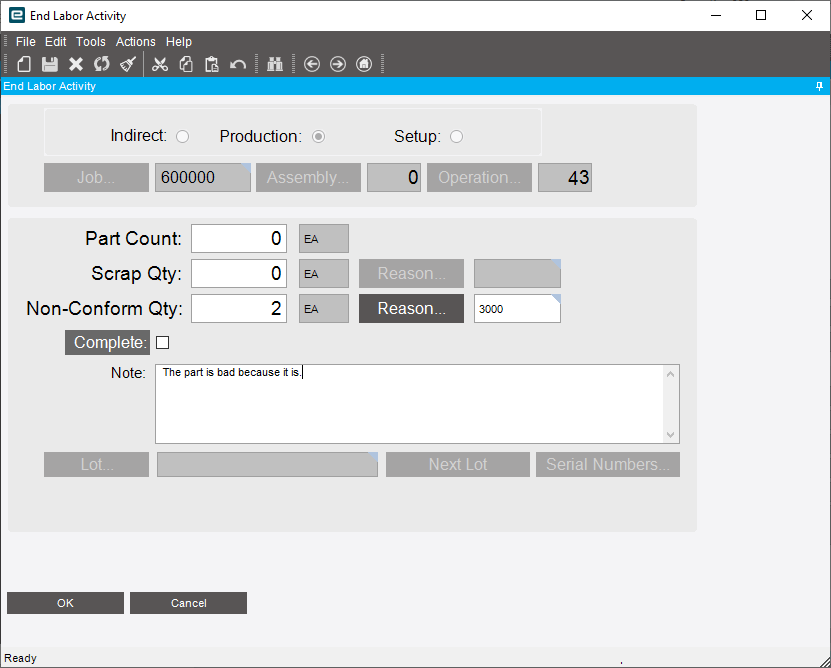Screen dimensions: 831x668
Task: Click the Note scrollbar up arrow
Action: [670, 374]
